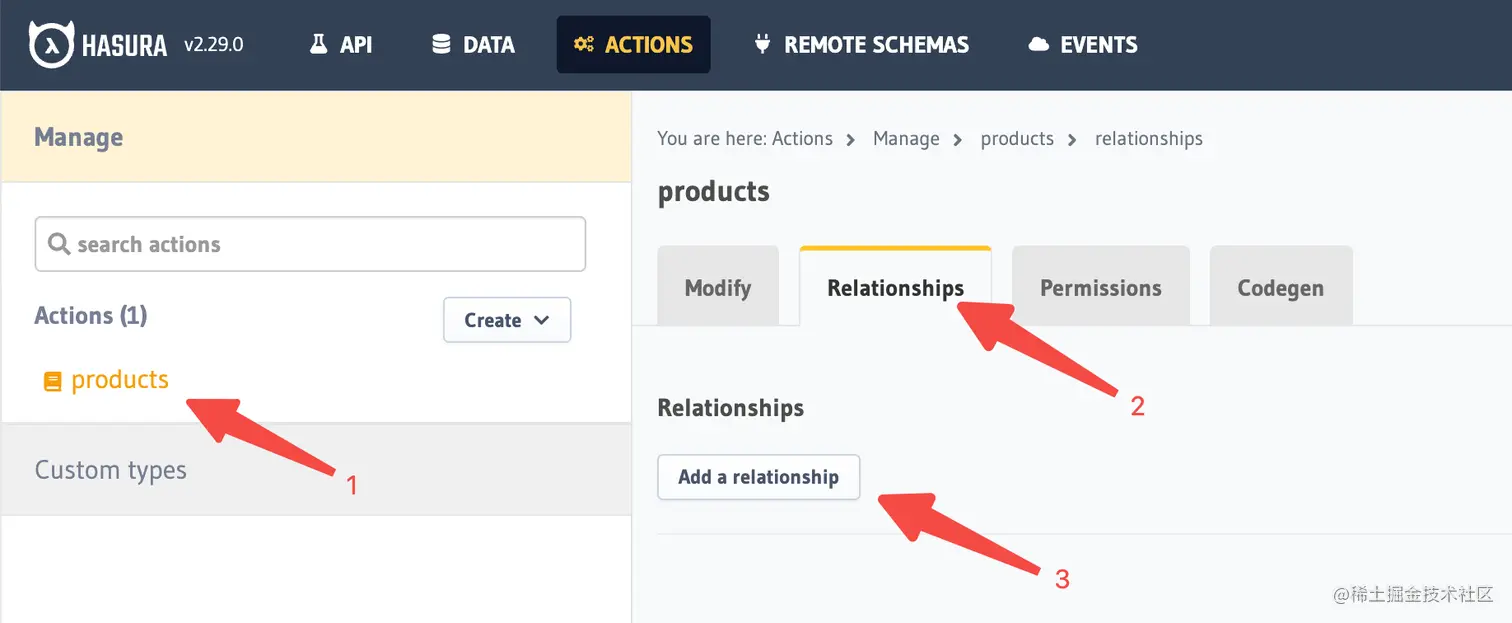Focus the search actions input field
The width and height of the screenshot is (1512, 623).
pyautogui.click(x=310, y=244)
